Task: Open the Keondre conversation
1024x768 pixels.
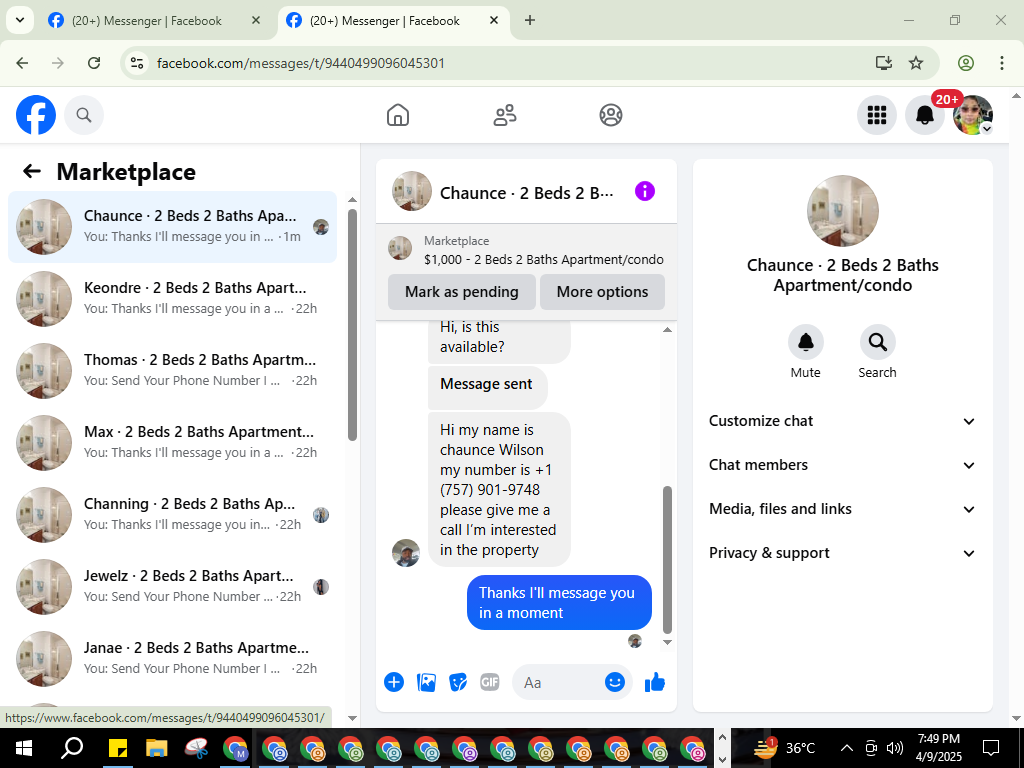Action: 172,298
